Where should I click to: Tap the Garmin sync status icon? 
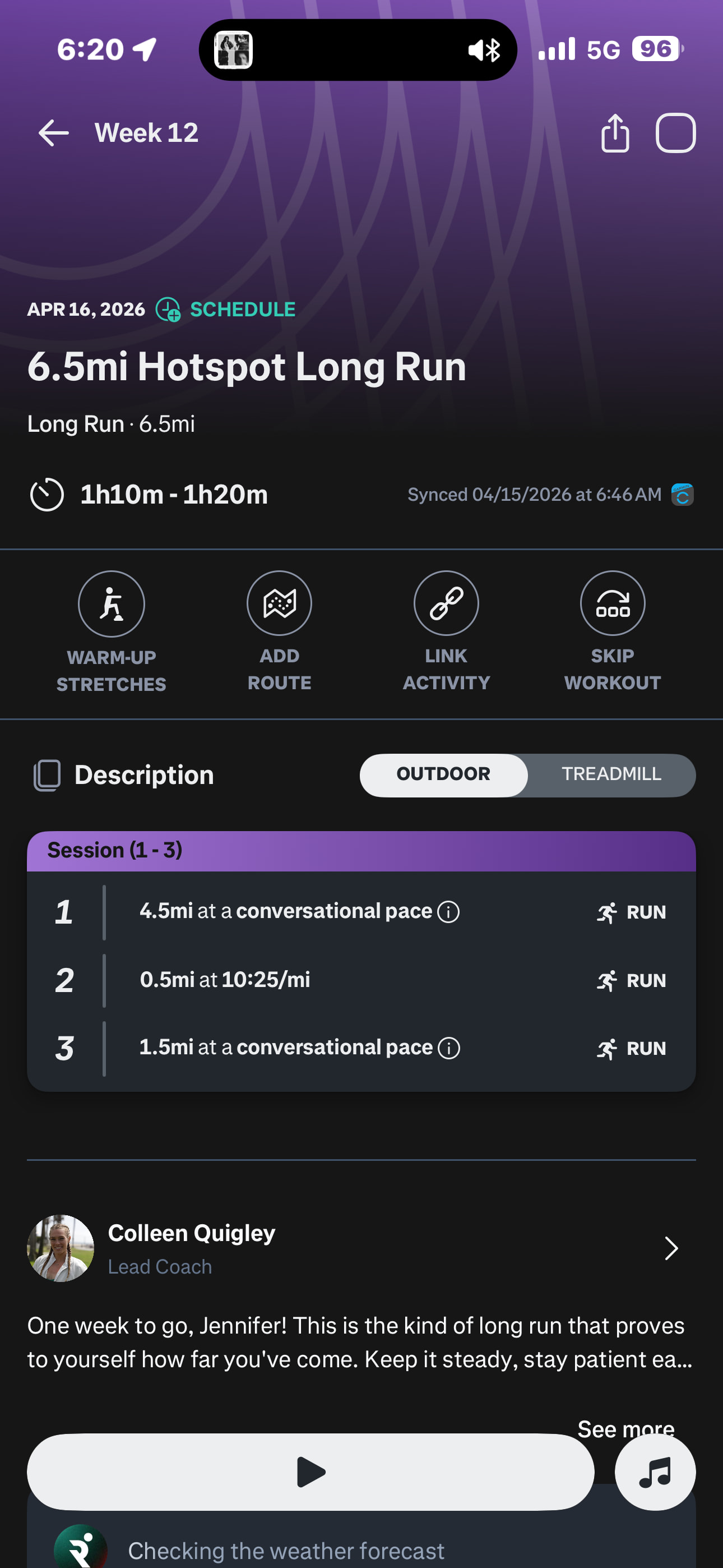click(x=682, y=495)
